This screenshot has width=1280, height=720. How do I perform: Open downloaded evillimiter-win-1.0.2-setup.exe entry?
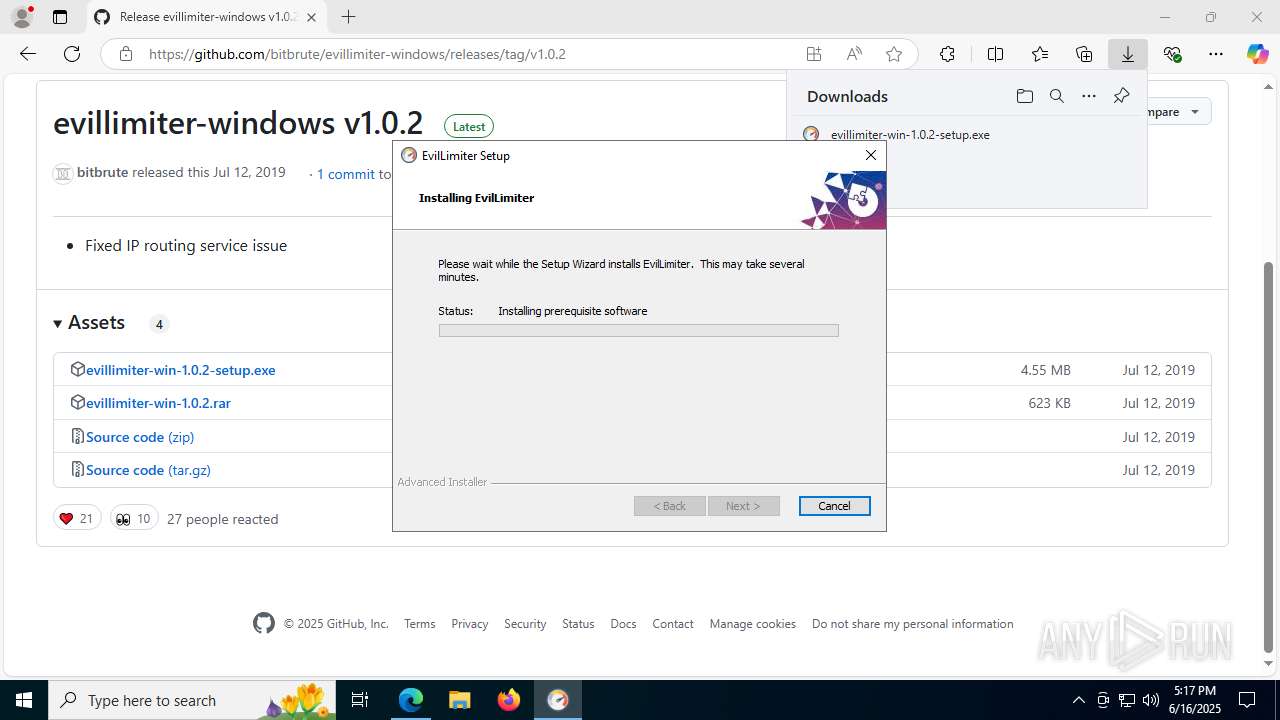coord(910,134)
